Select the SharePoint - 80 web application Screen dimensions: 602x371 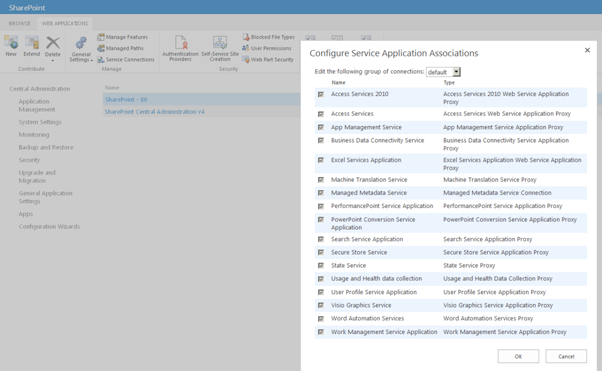pyautogui.click(x=126, y=99)
